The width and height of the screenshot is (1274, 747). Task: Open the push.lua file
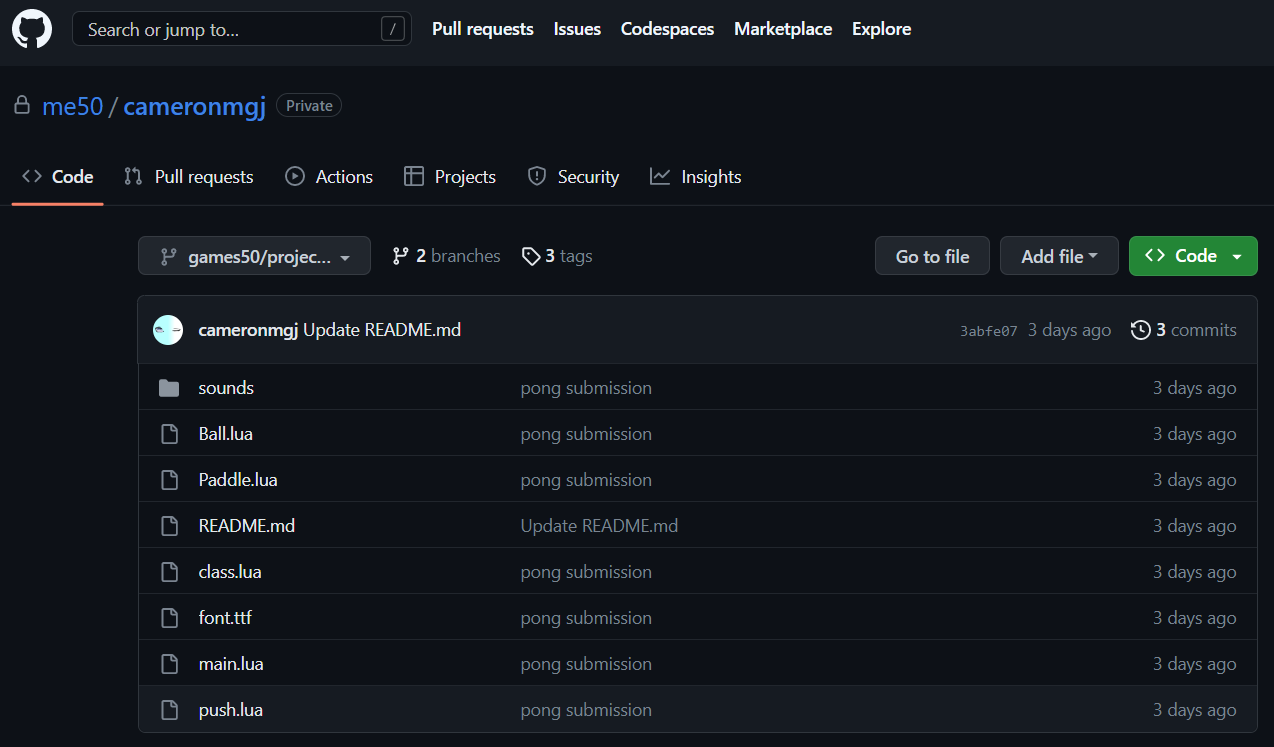[231, 710]
